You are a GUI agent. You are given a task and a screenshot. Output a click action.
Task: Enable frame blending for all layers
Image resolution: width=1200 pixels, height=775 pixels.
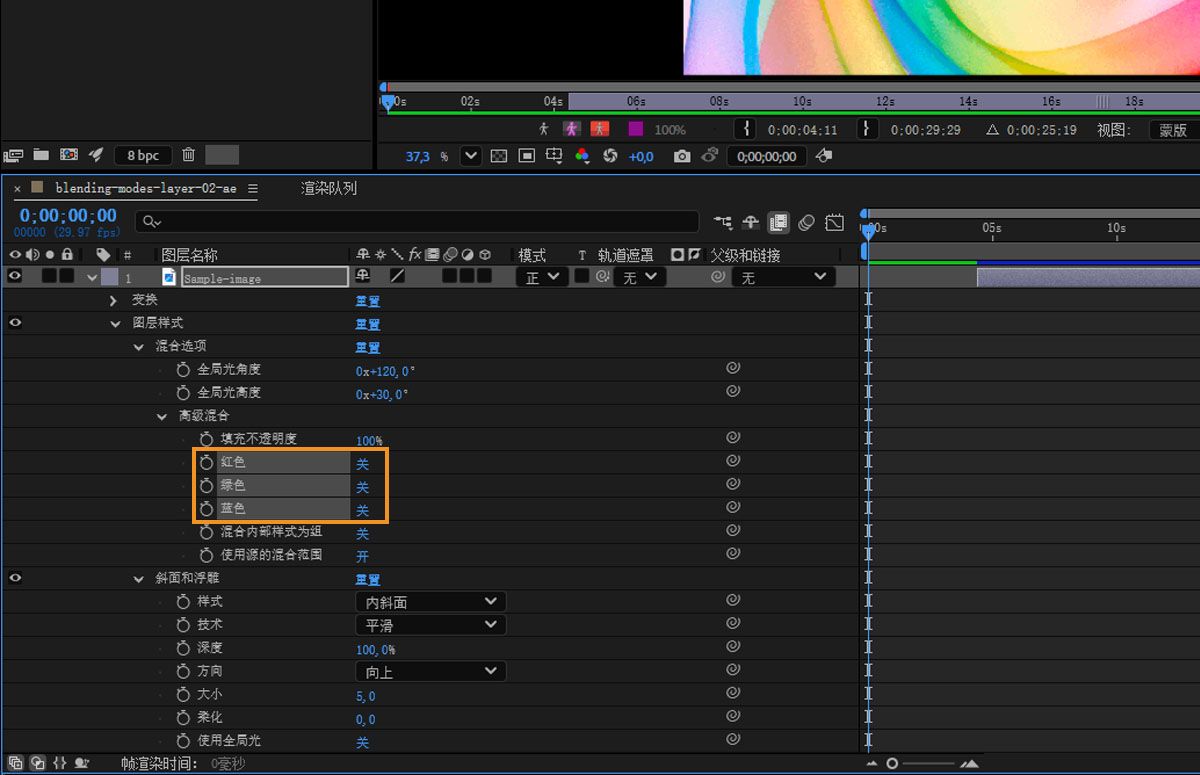(x=778, y=222)
